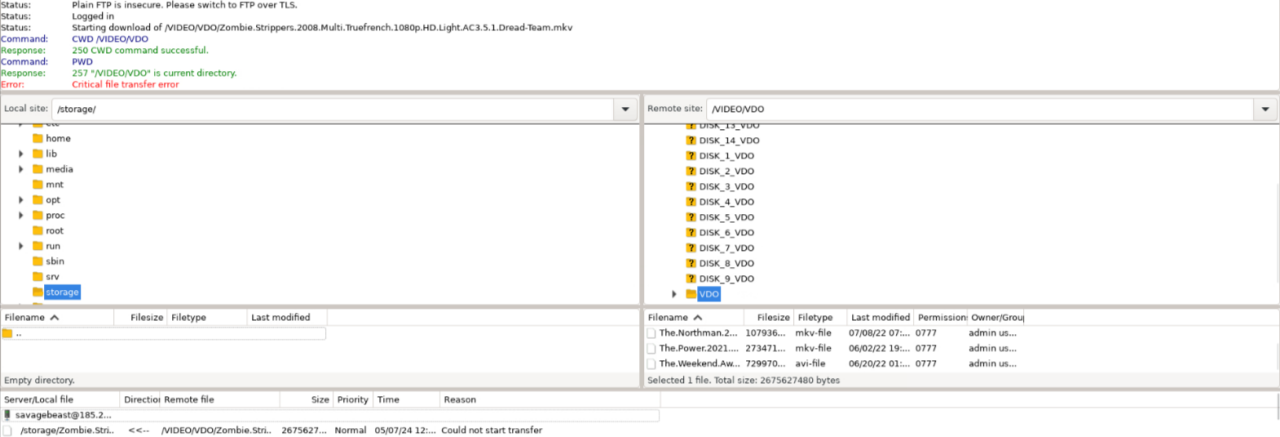Expand the VDO folder in remote tree
Screen dimensions: 1280x437
[674, 294]
